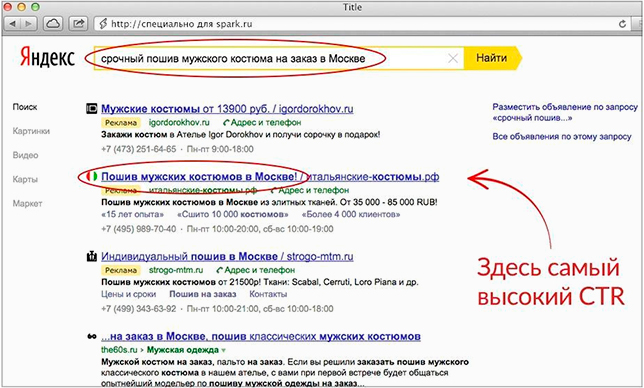Open Маркет search section
The width and height of the screenshot is (644, 388).
click(28, 203)
